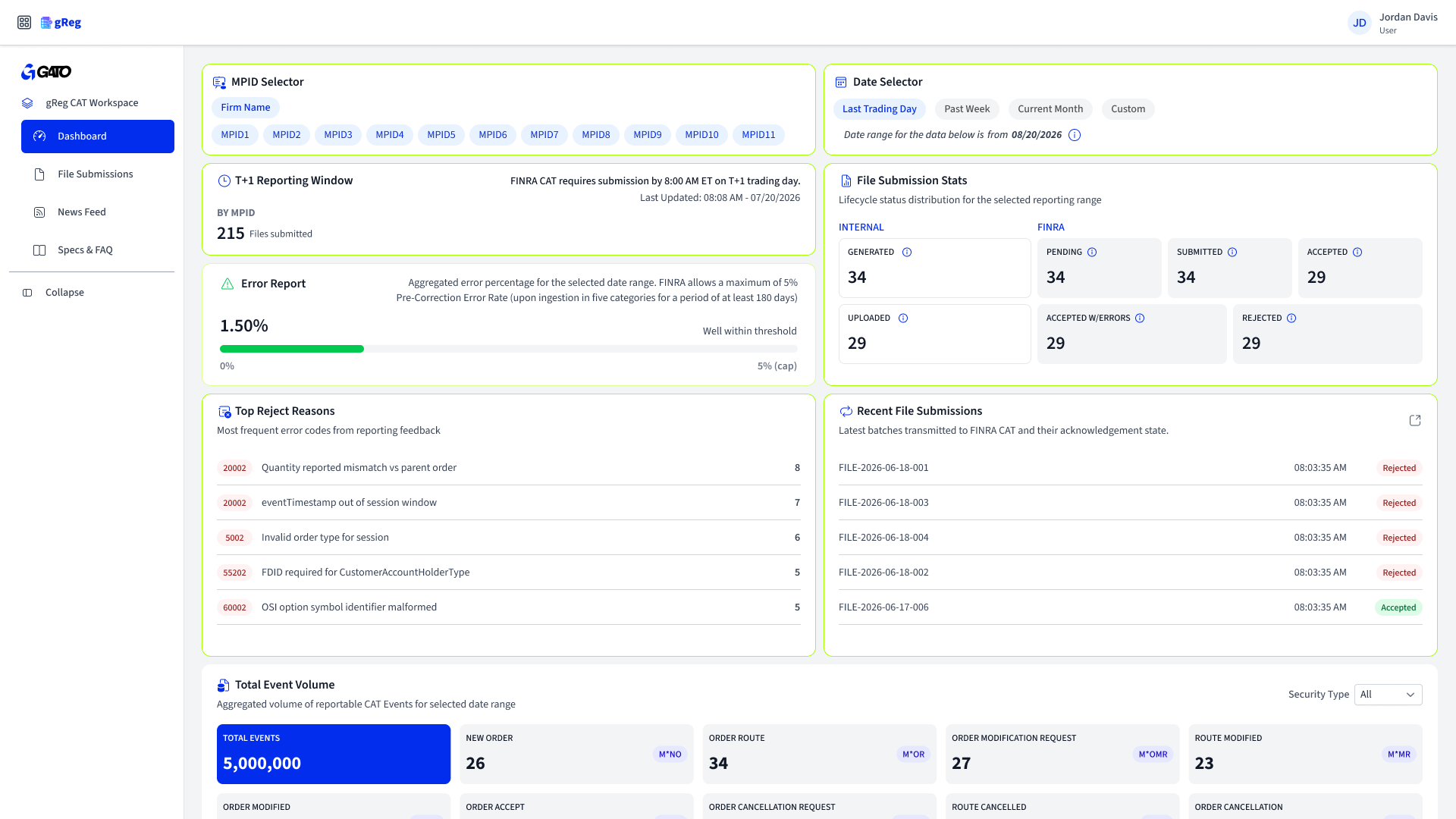The image size is (1456, 819).
Task: Toggle the MPID1 chip
Action: point(235,135)
